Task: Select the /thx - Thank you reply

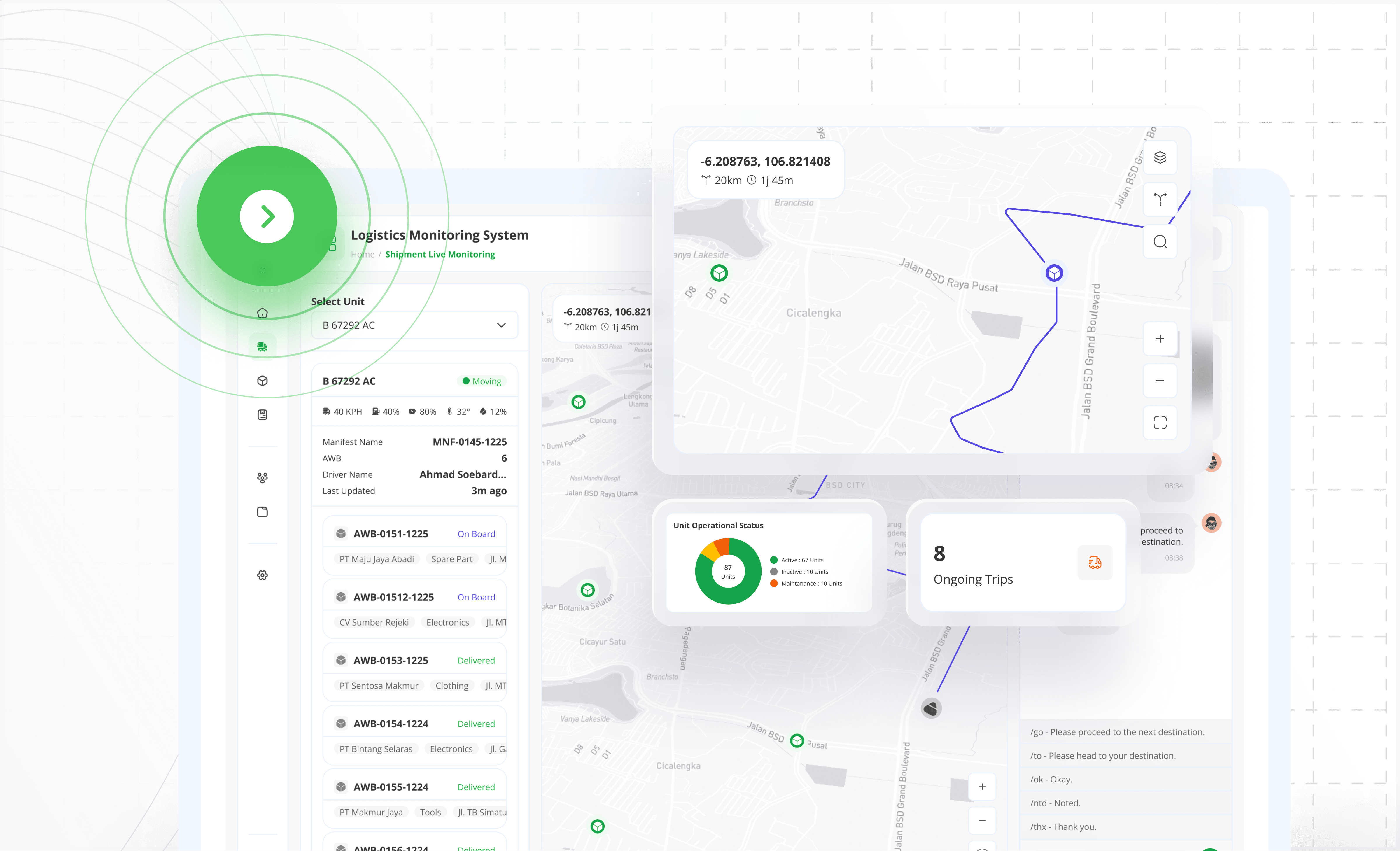Action: (x=1125, y=827)
